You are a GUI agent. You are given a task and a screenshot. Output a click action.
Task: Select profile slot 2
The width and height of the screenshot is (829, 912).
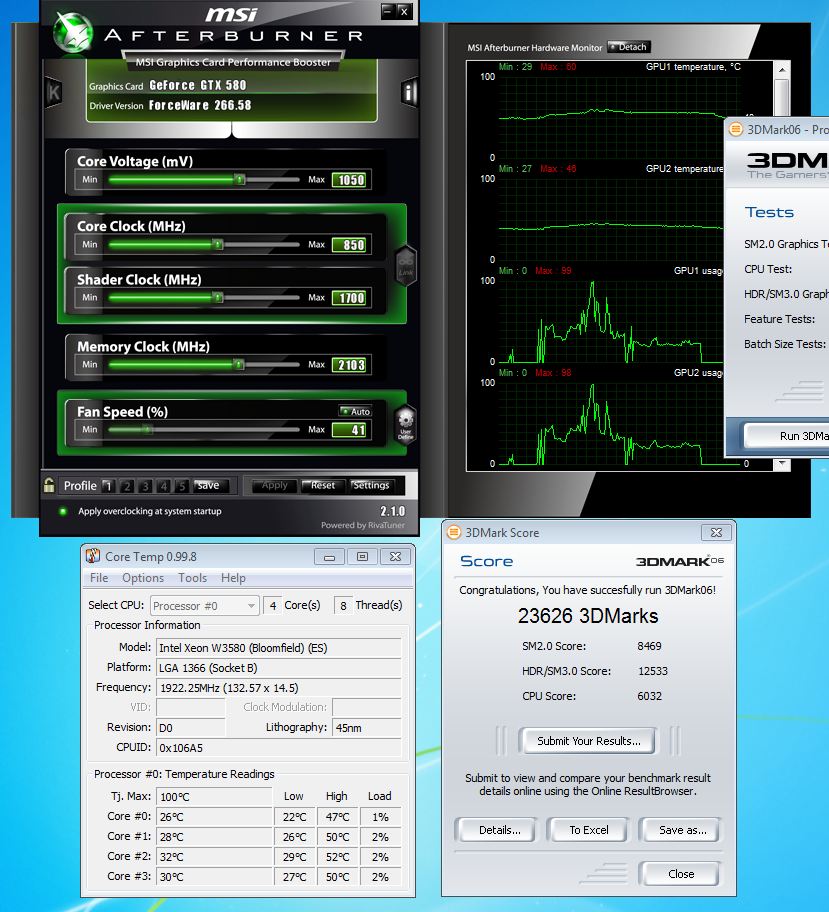tap(127, 486)
